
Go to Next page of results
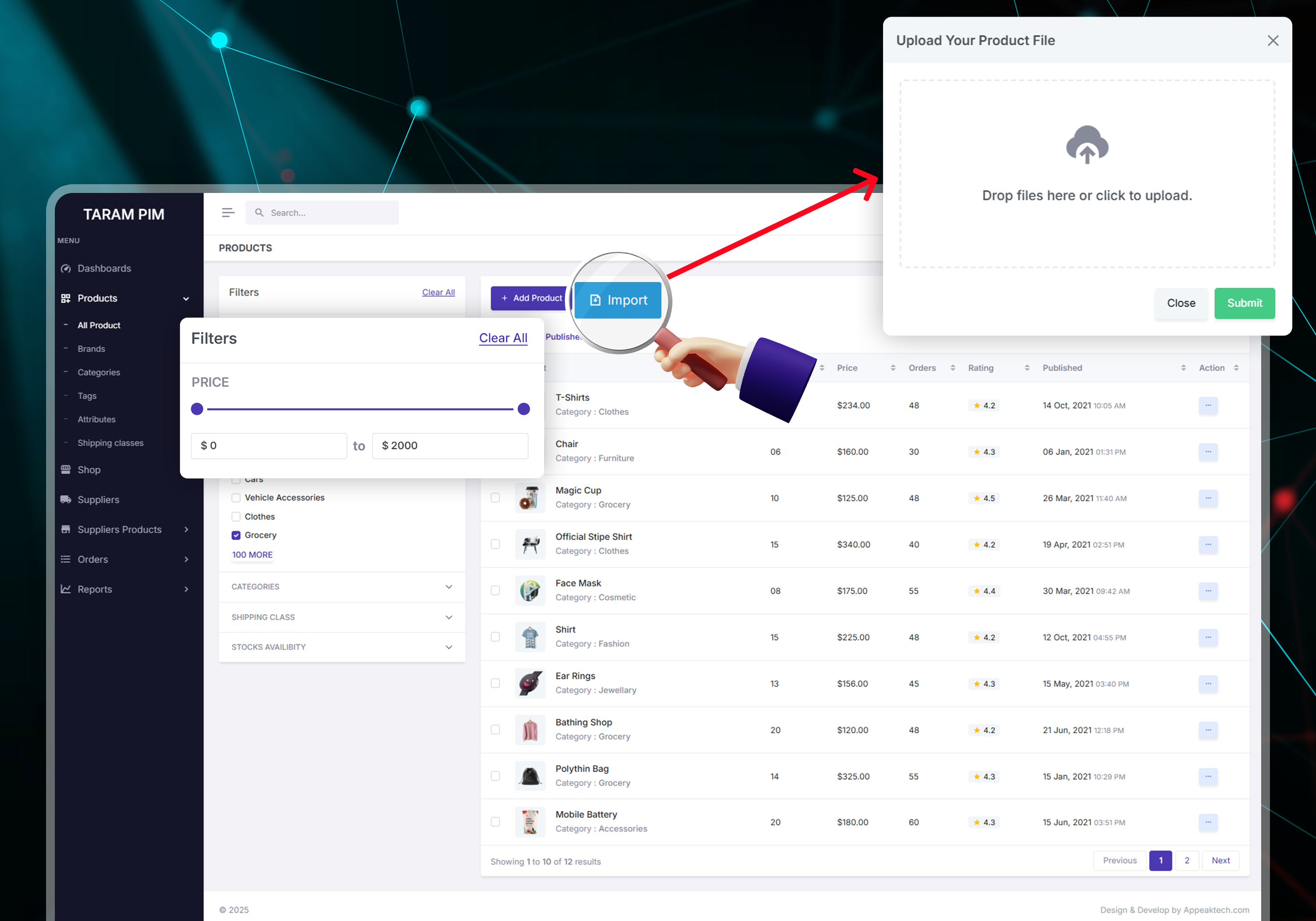(1221, 860)
